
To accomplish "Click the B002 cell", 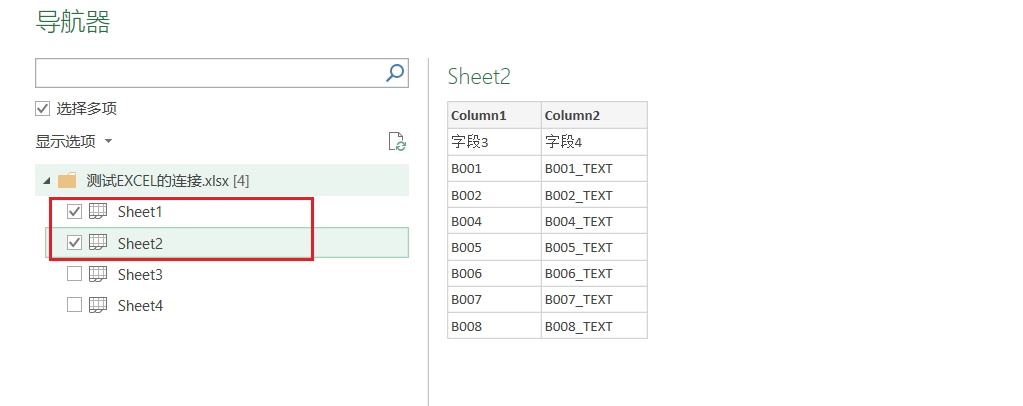I will (495, 195).
